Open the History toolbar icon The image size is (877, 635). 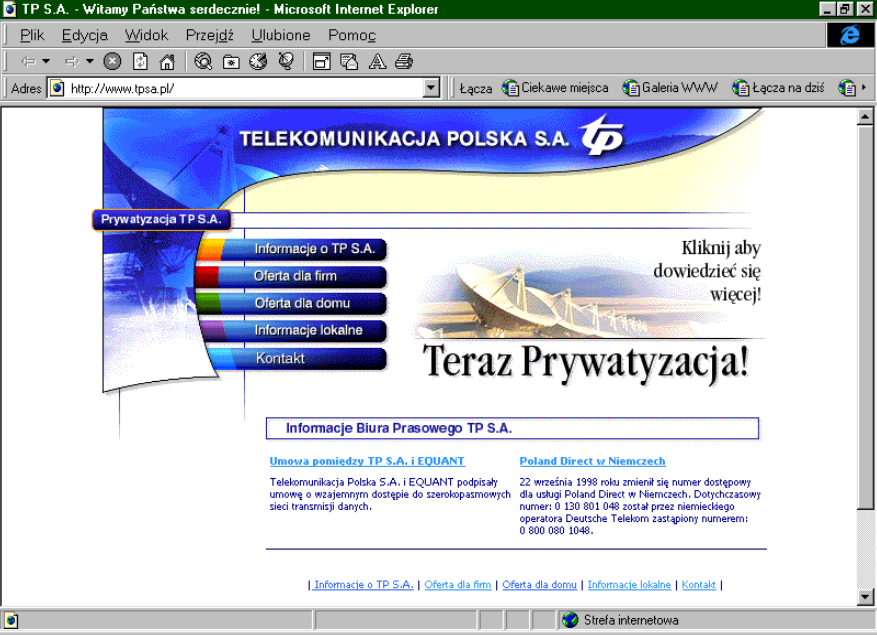coord(258,61)
